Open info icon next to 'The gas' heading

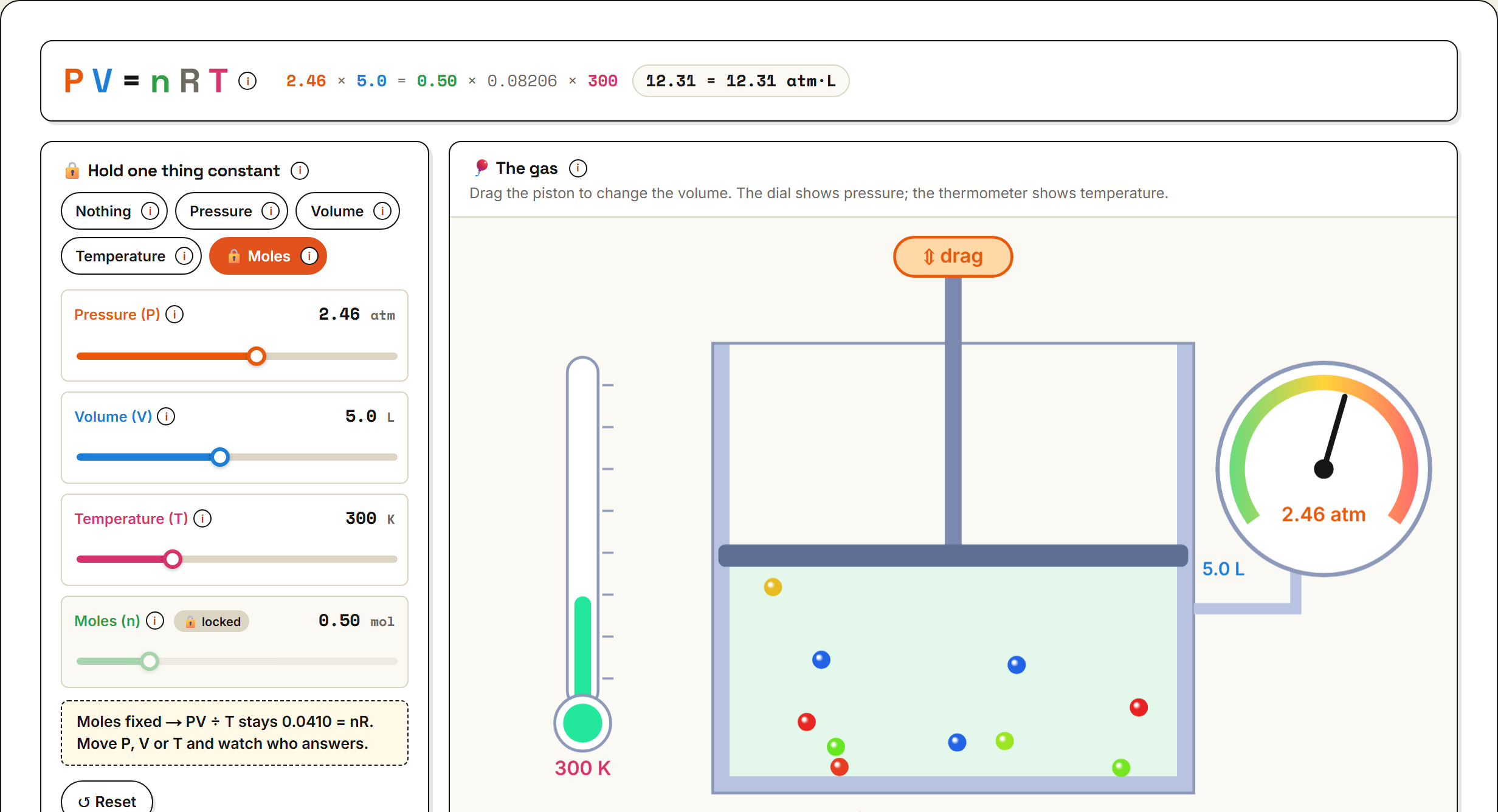[578, 168]
